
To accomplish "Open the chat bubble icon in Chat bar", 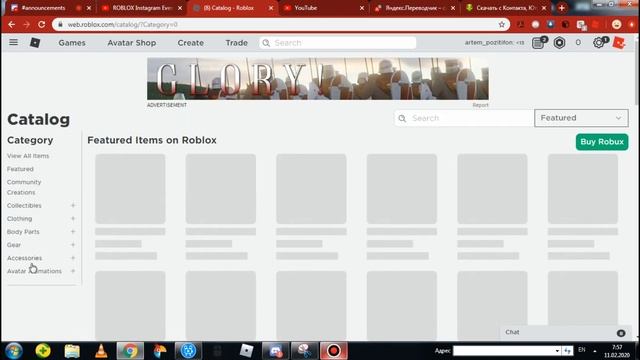I will pos(621,333).
